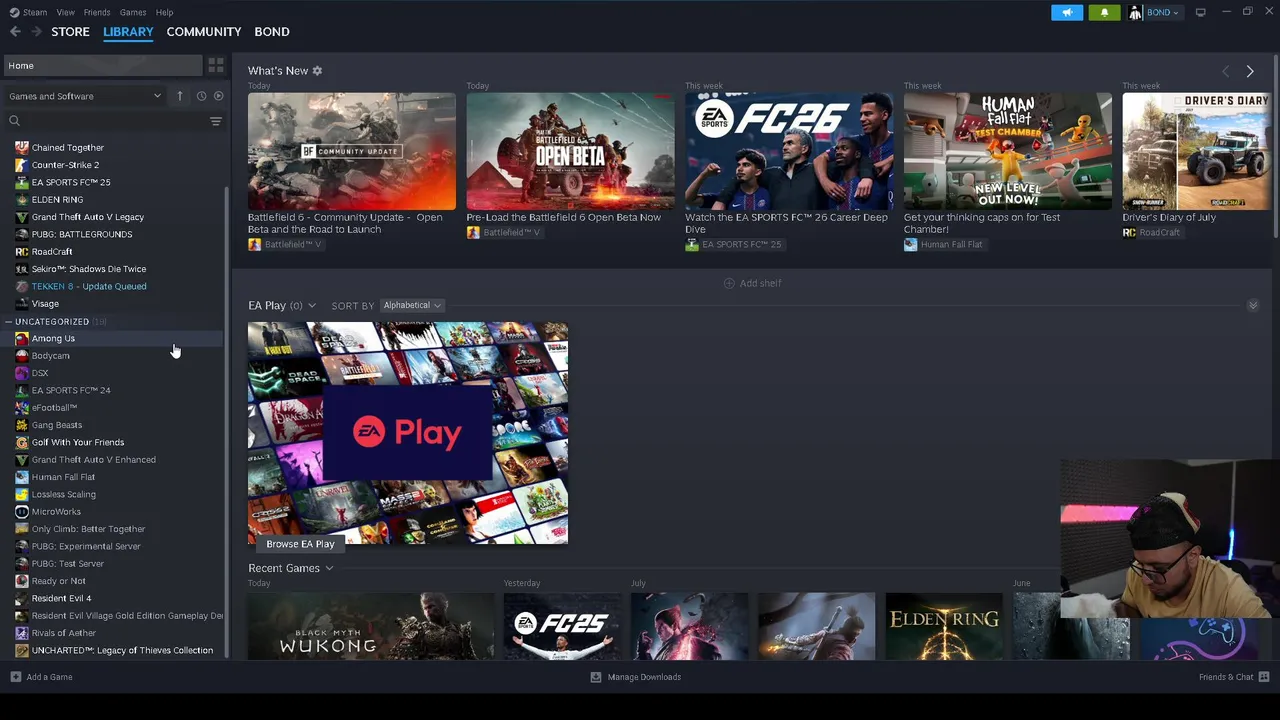
Task: Click the Among Us game icon
Action: point(22,338)
